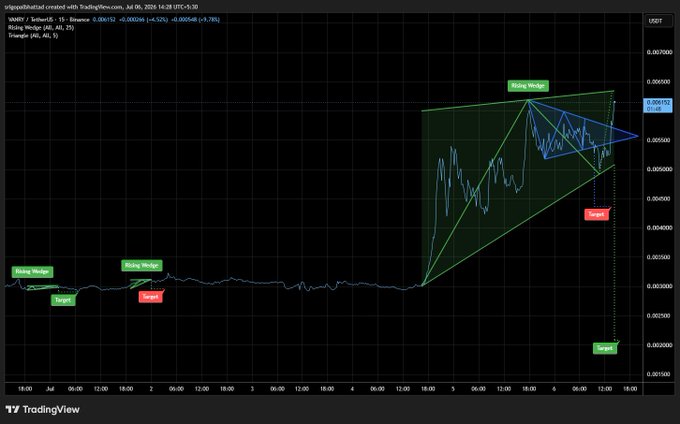This screenshot has width=680, height=424.
Task: Click the 0.003500 price axis label
Action: coord(659,257)
